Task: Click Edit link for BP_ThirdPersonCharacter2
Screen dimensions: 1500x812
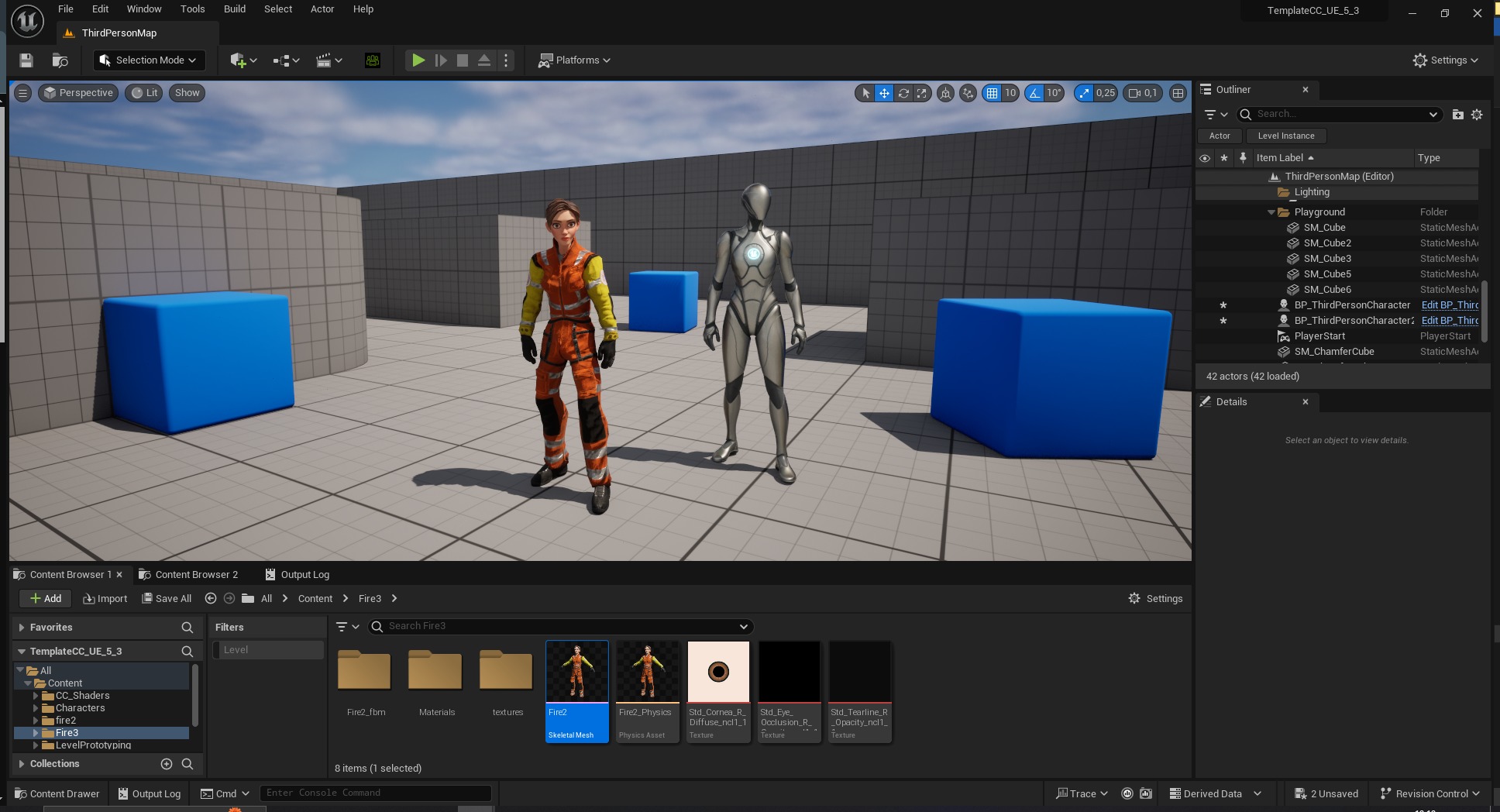Action: (x=1450, y=321)
